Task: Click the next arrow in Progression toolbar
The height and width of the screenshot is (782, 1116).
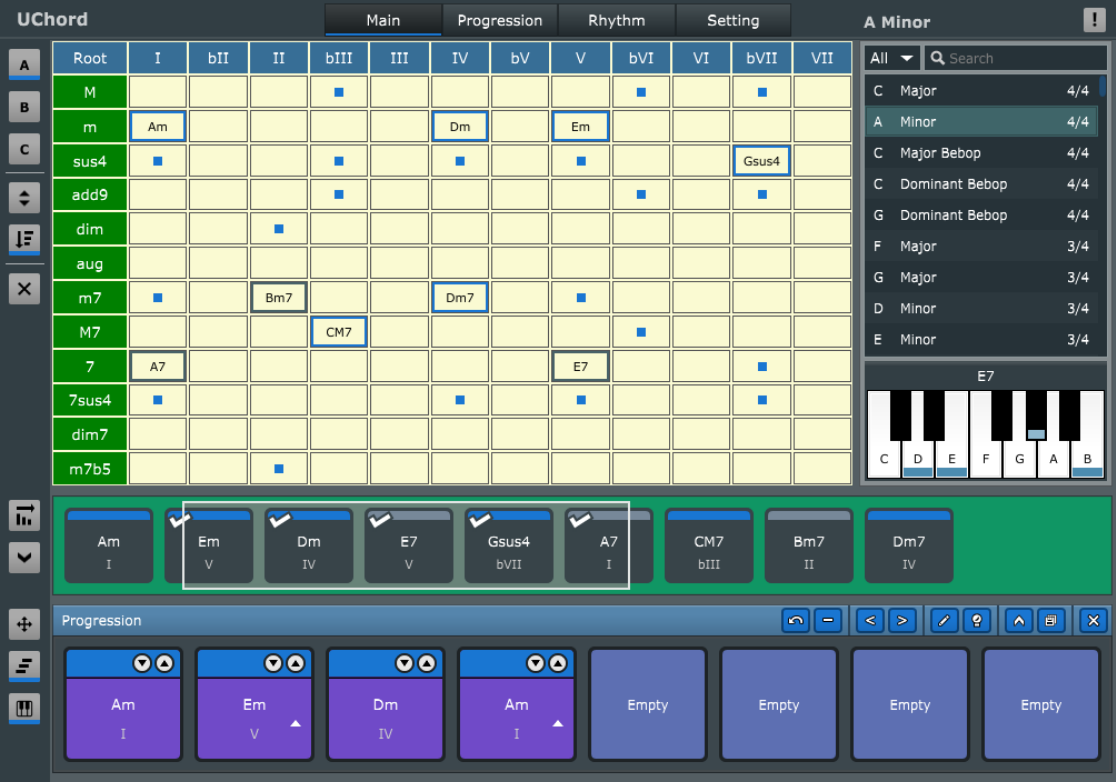Action: click(x=902, y=620)
